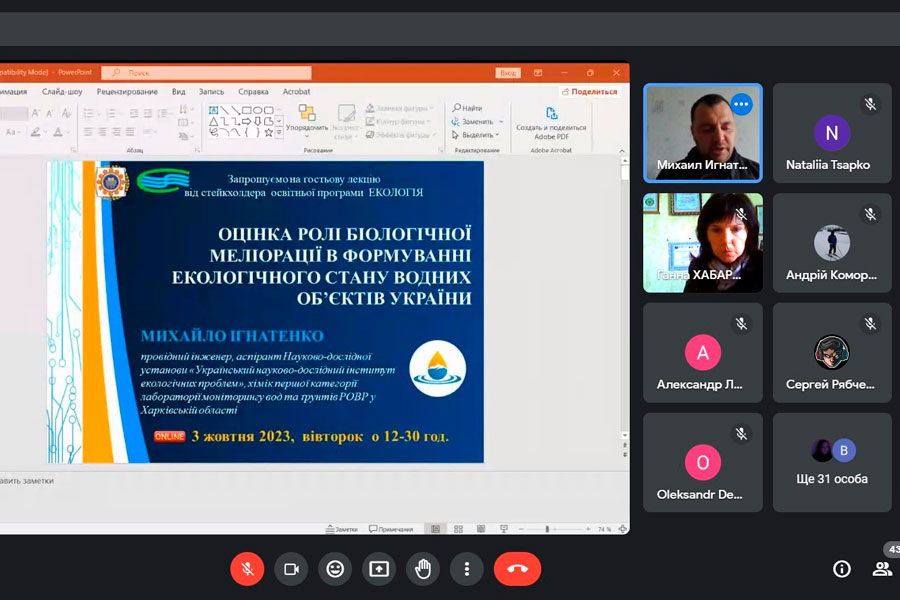This screenshot has height=600, width=900.
Task: Open the meeting details info icon
Action: (x=842, y=569)
